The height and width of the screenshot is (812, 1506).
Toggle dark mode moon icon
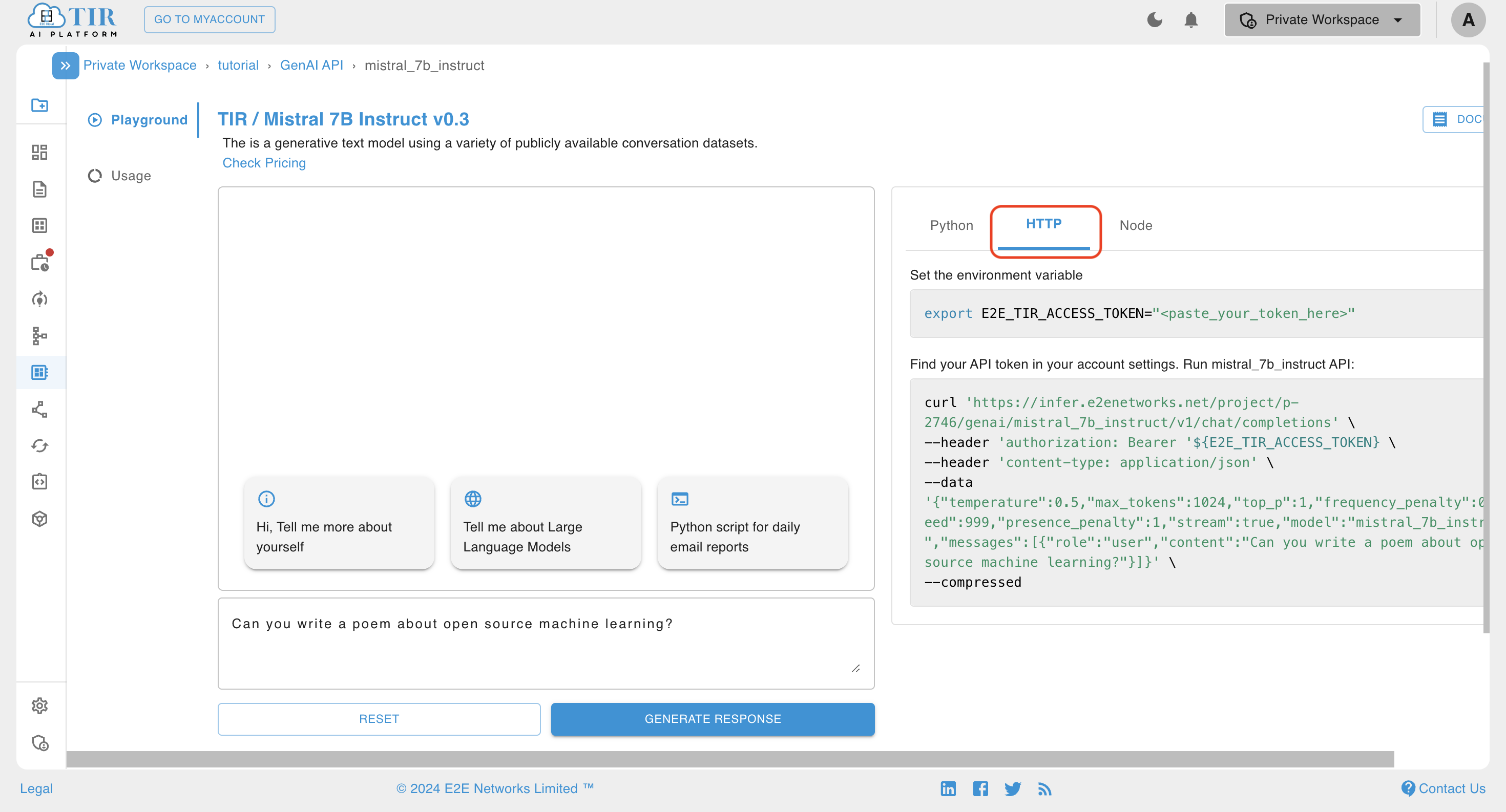[x=1154, y=18]
